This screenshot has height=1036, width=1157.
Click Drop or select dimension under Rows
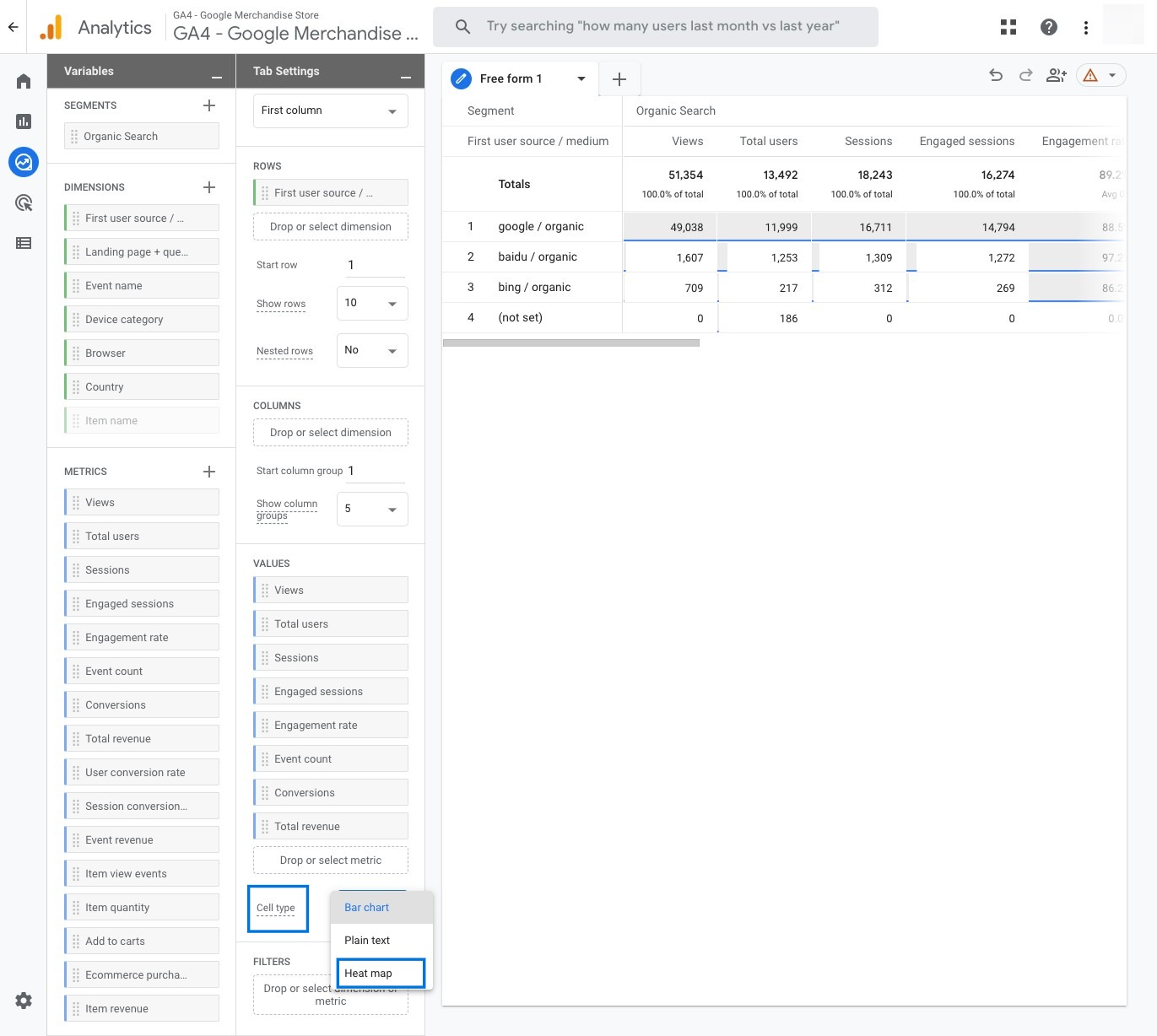coord(331,227)
